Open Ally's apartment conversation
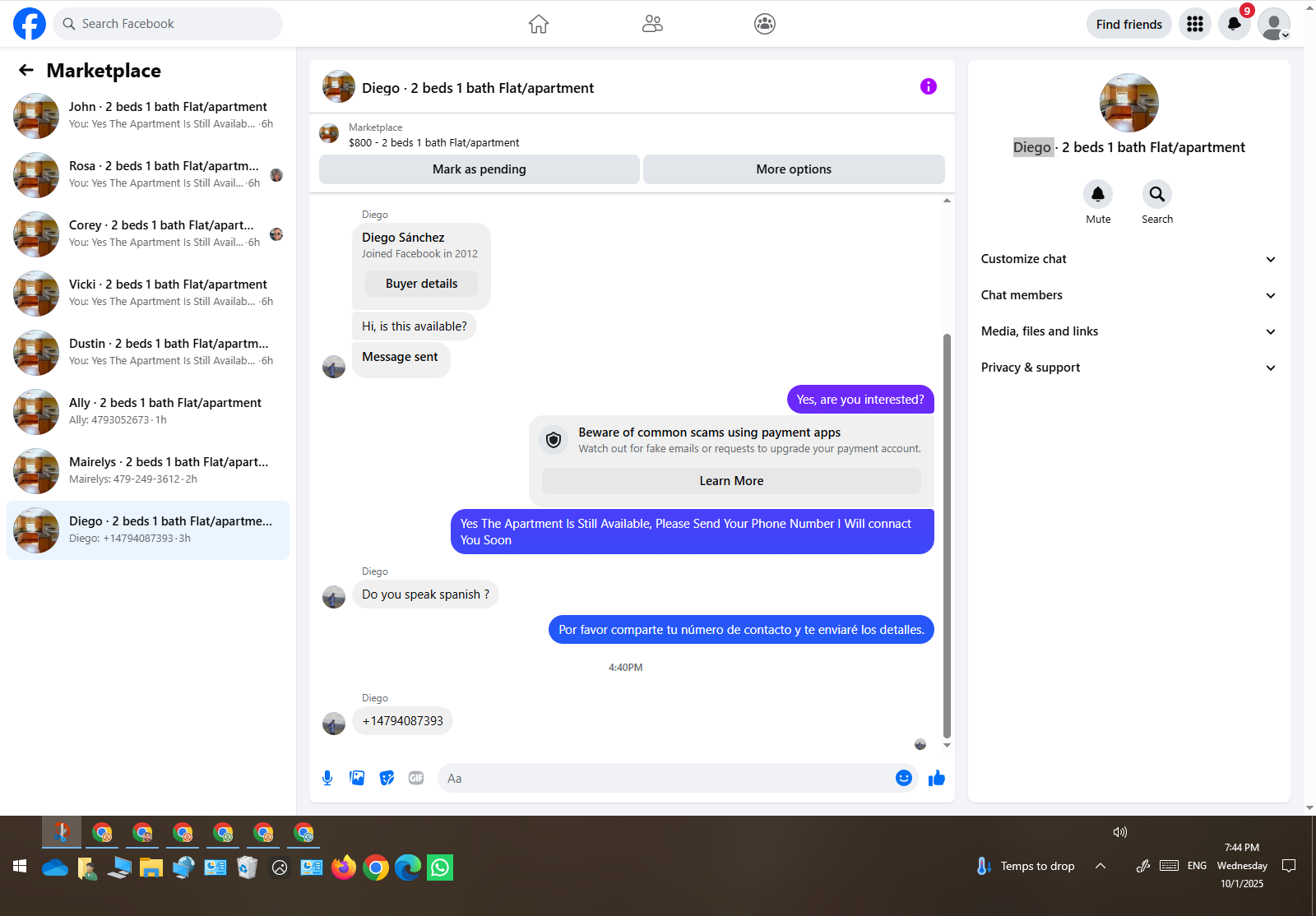Screen dimensions: 1316x916 click(x=148, y=412)
